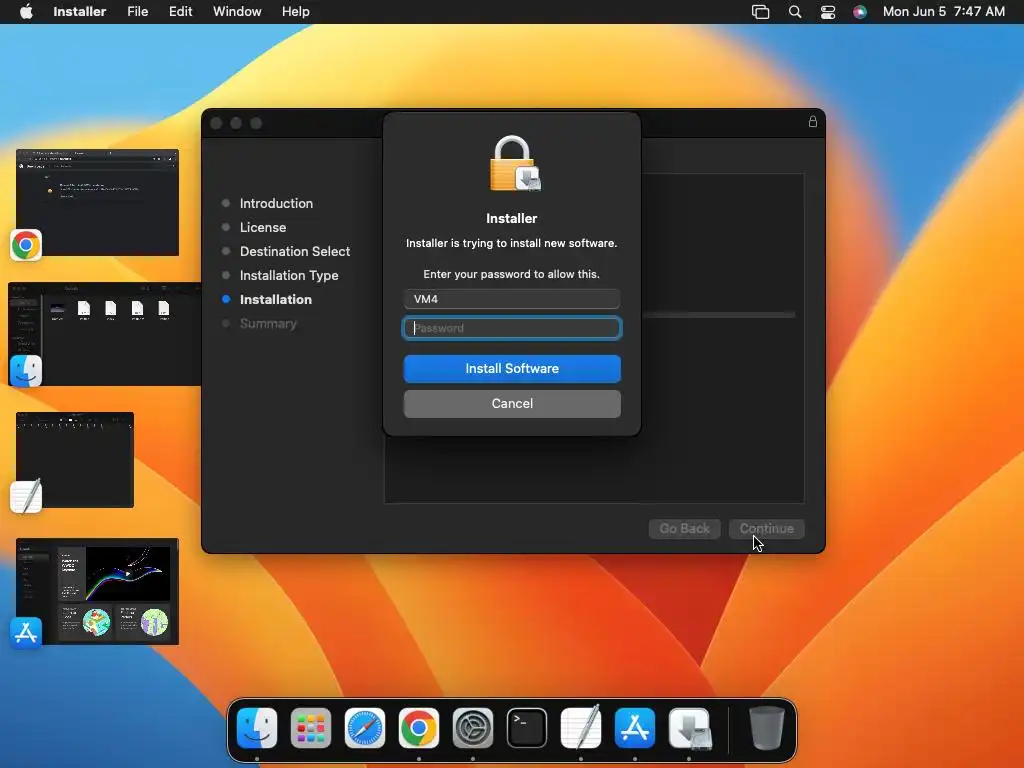The image size is (1024, 768).
Task: Click the padlock installer icon in dialog
Action: (x=515, y=164)
